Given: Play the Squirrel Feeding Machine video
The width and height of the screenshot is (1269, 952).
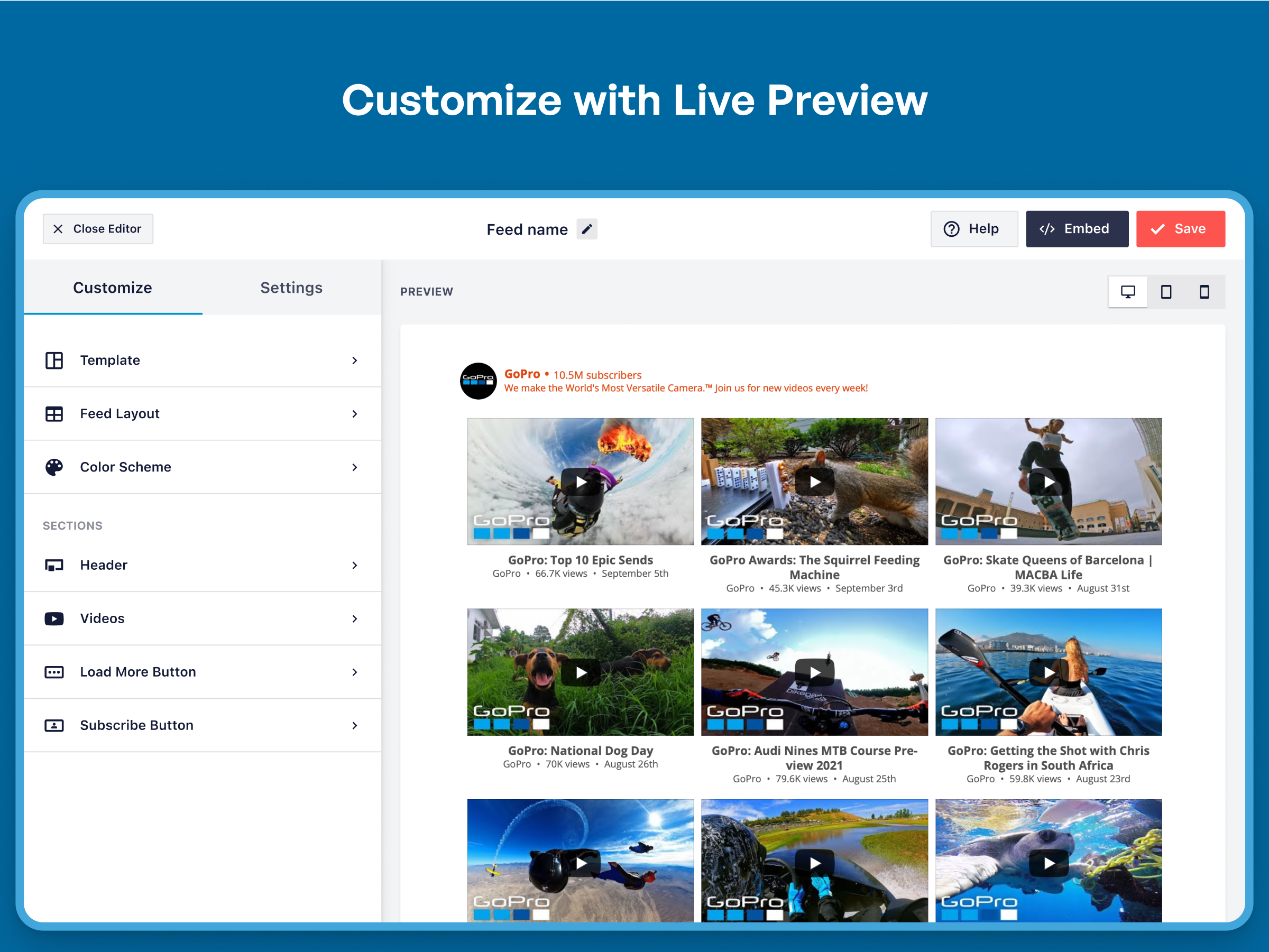Looking at the screenshot, I should tap(815, 482).
